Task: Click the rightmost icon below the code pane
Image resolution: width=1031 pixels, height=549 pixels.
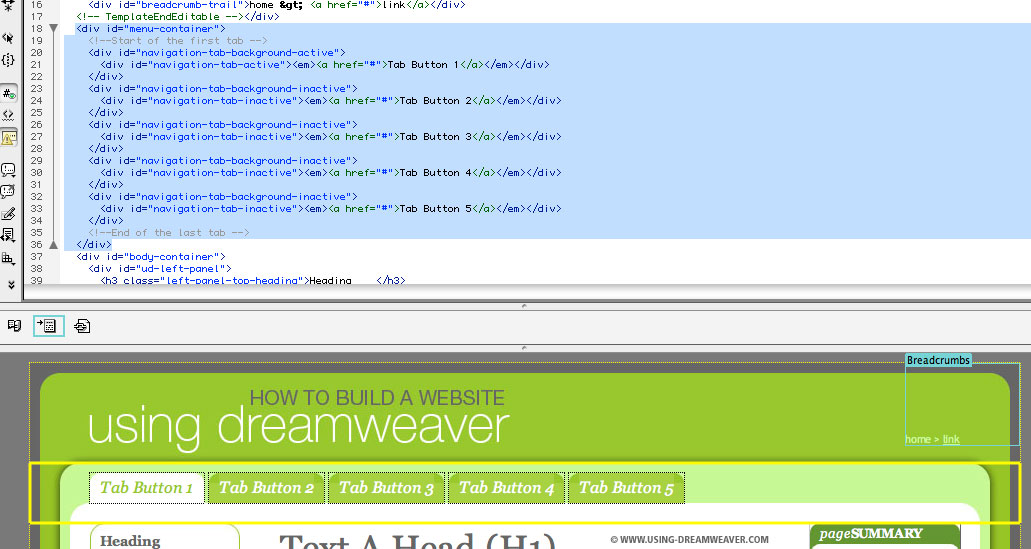Action: pyautogui.click(x=82, y=325)
